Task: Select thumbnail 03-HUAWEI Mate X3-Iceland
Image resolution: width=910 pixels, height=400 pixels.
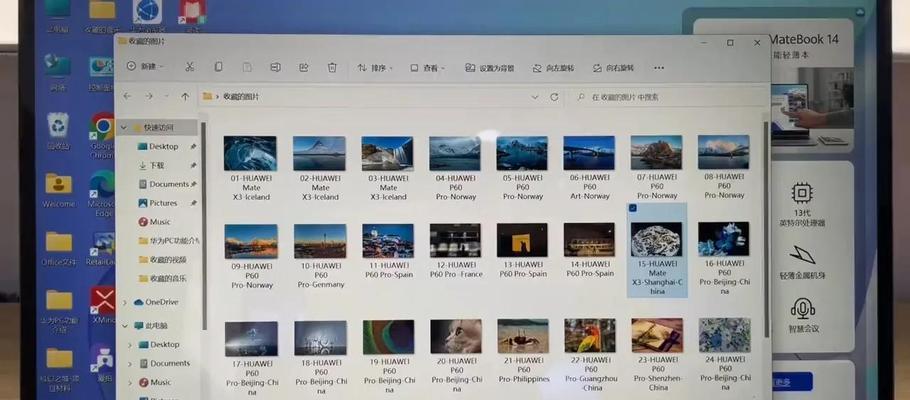Action: (387, 153)
